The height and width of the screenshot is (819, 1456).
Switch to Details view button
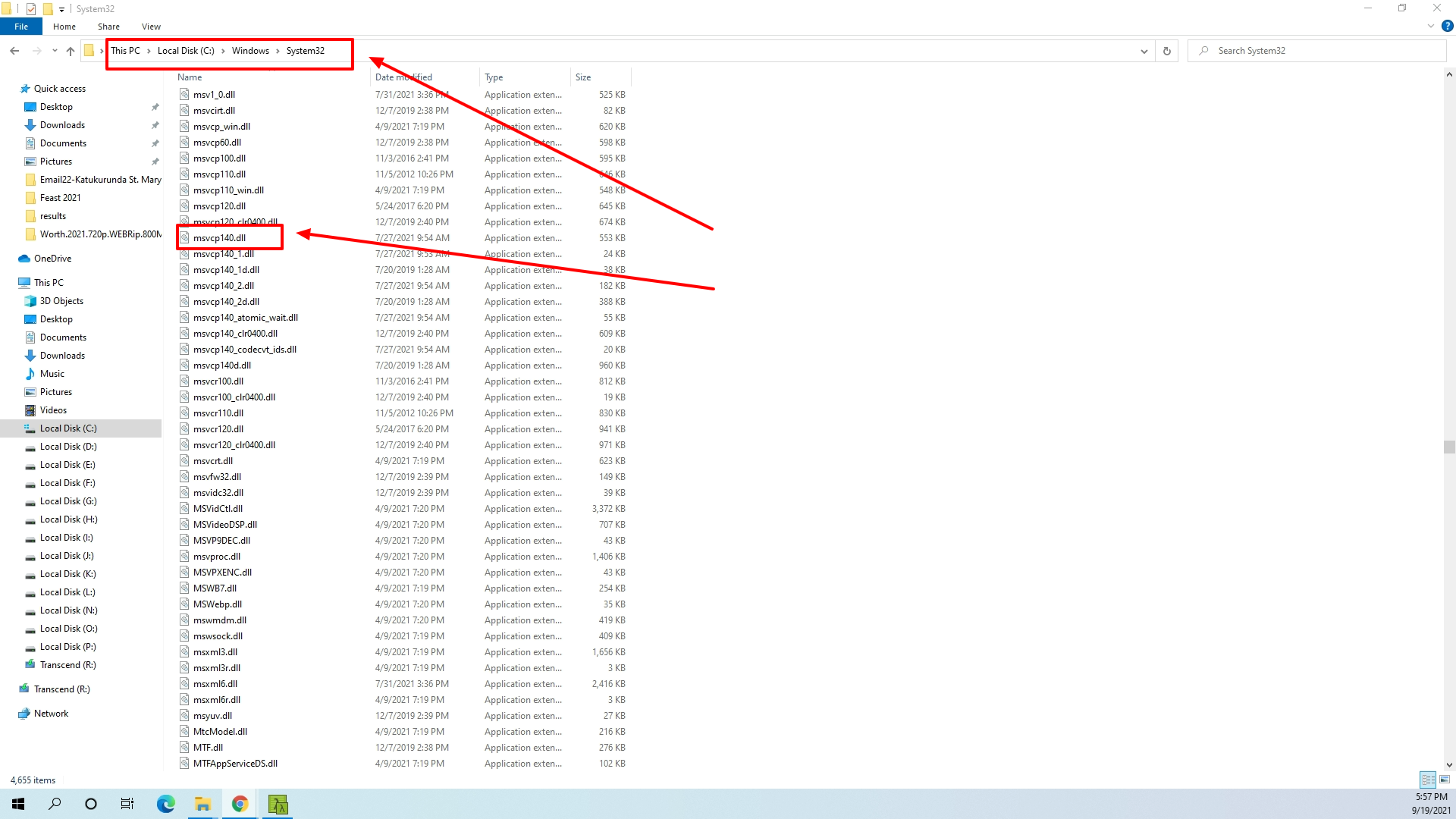coord(1428,780)
